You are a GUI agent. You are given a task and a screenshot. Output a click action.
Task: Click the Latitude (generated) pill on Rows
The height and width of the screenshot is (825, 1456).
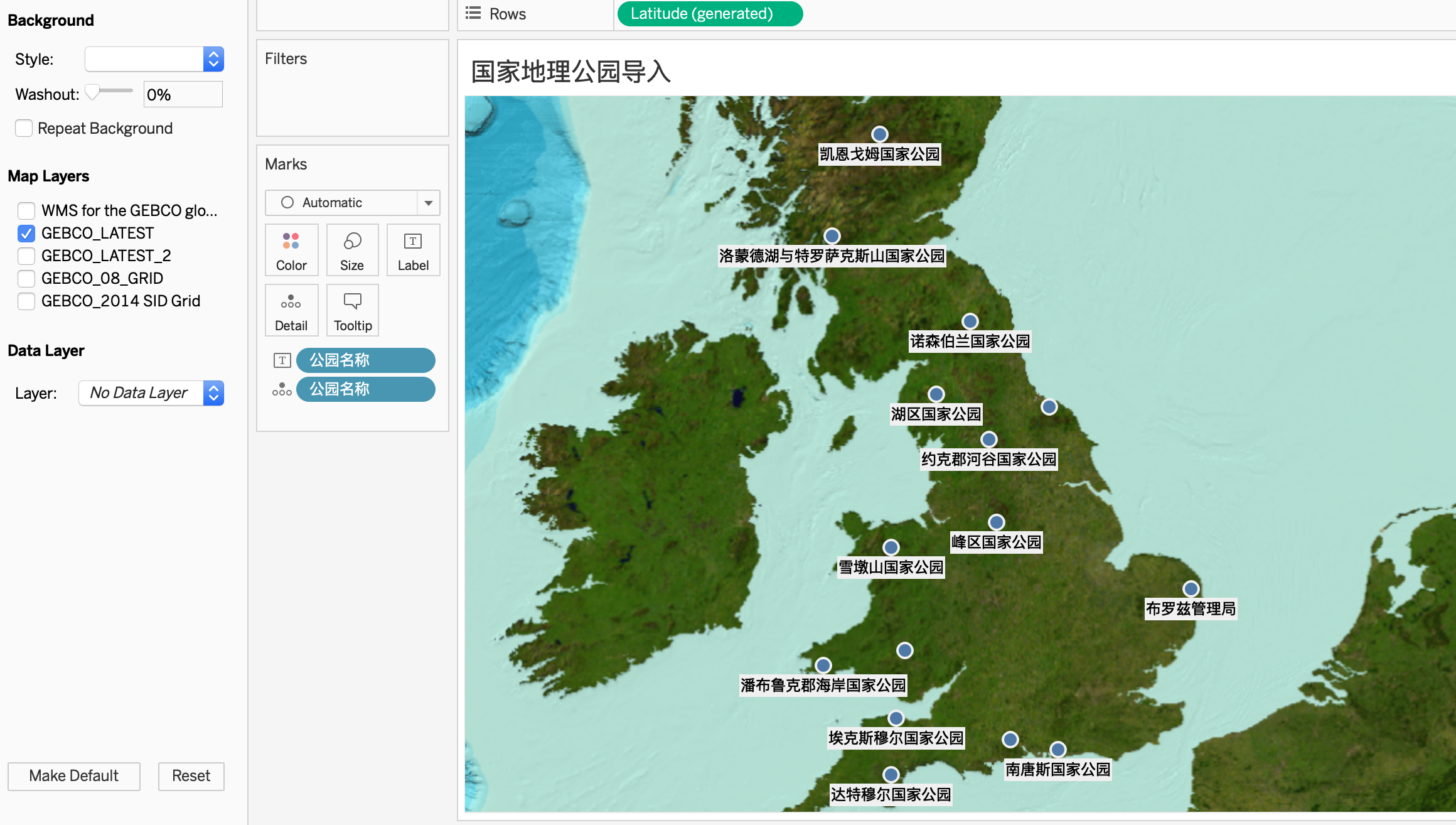point(710,14)
